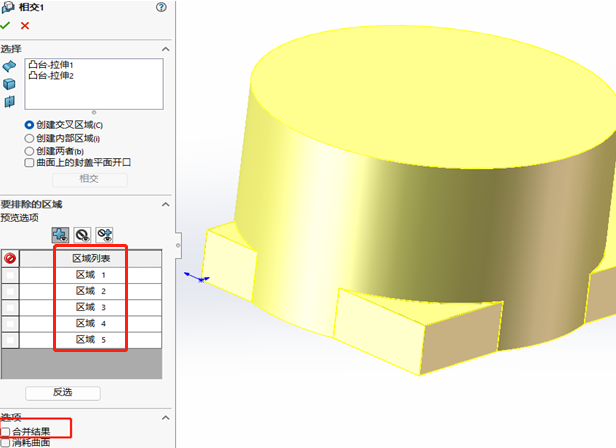Enable the 合并结果 checkbox
616x448 pixels.
[x=5, y=432]
